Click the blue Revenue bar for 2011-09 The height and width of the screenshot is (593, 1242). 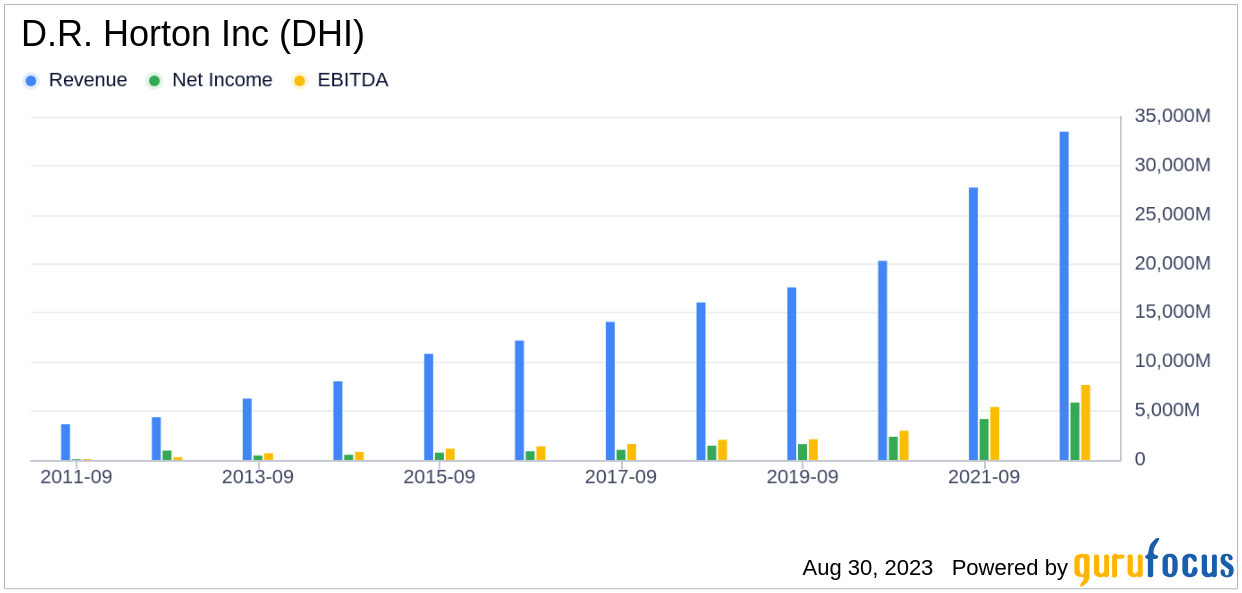coord(65,442)
